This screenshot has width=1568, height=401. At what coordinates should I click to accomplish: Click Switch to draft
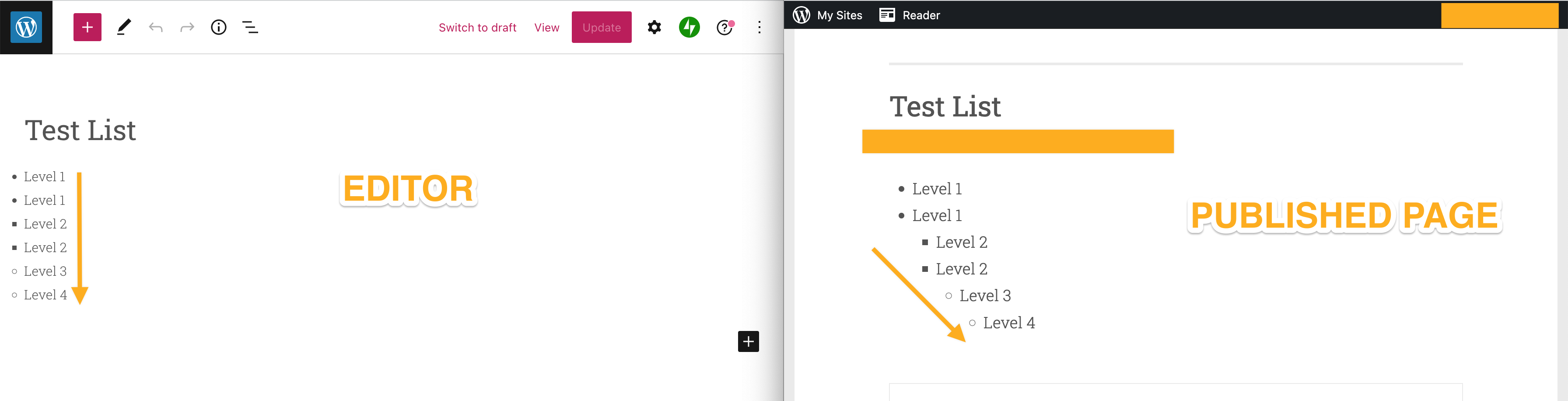click(x=477, y=28)
